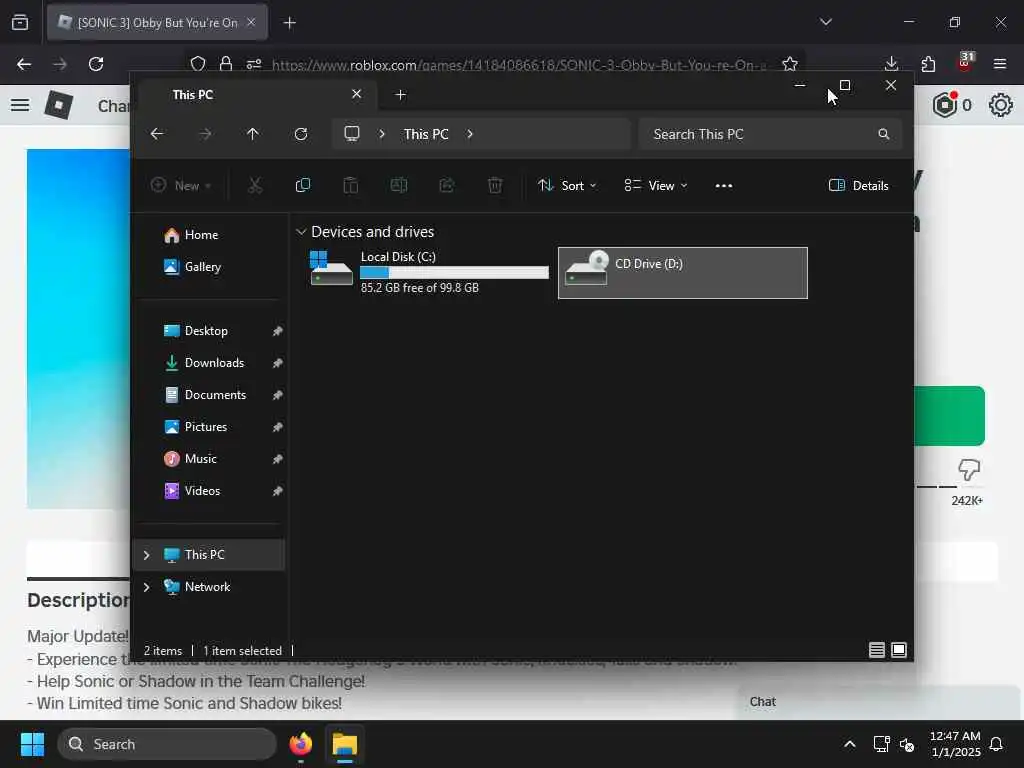Viewport: 1024px width, 768px height.
Task: Open the See more ellipsis menu
Action: click(x=724, y=185)
